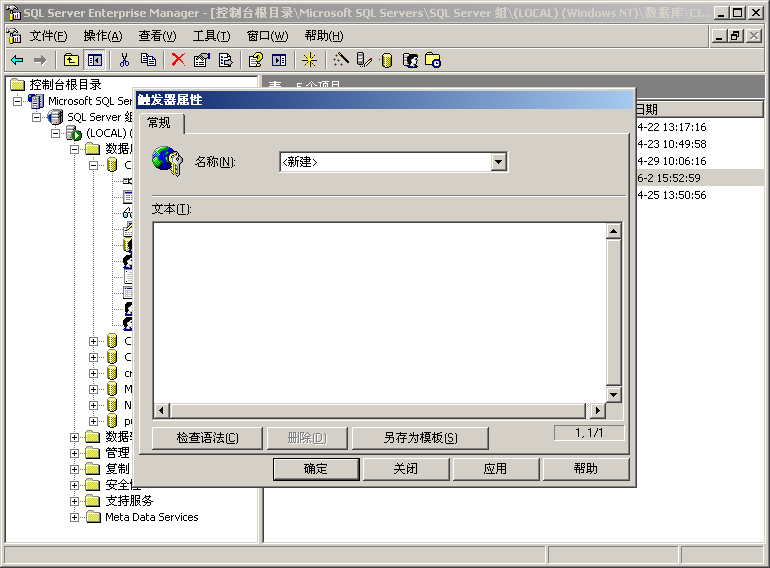This screenshot has height=568, width=770.
Task: Click the text area scroll up arrow
Action: coord(613,231)
